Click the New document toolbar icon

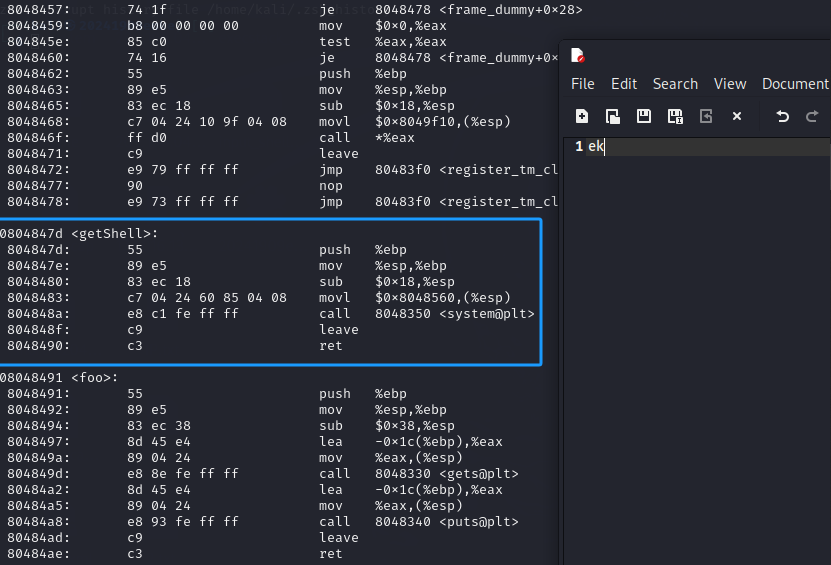click(x=582, y=116)
